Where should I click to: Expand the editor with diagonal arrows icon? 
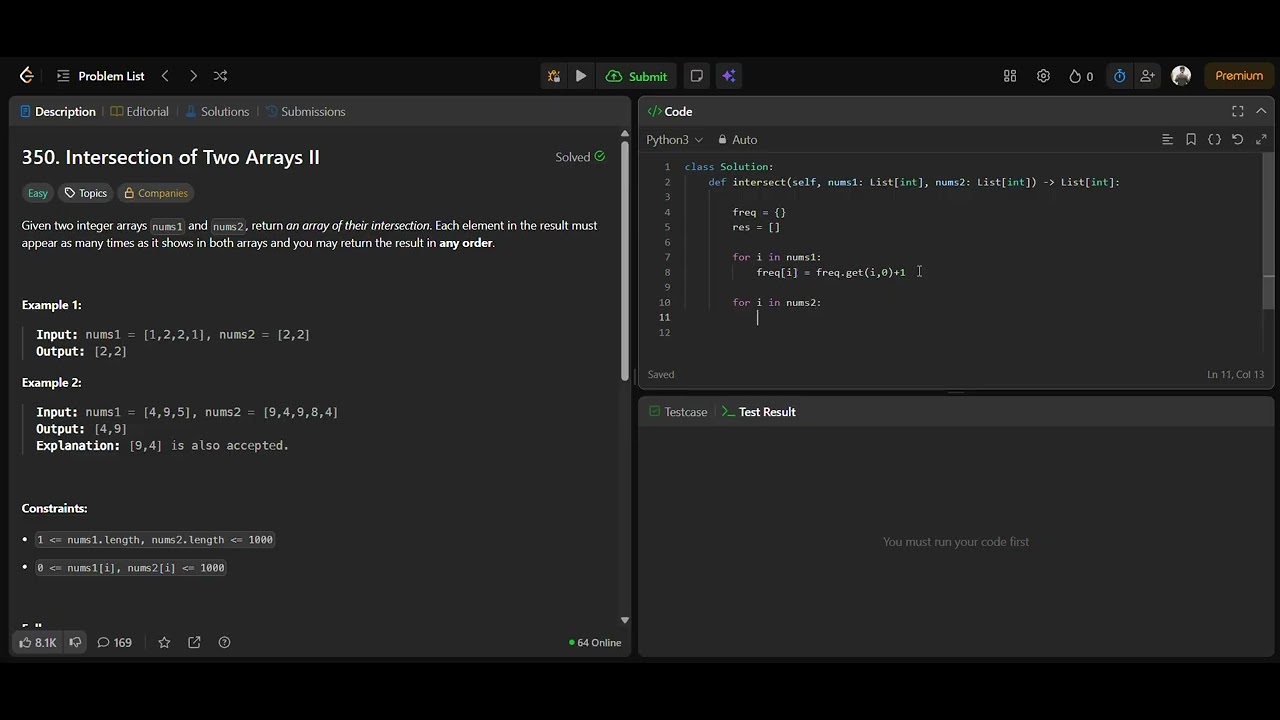(x=1261, y=140)
